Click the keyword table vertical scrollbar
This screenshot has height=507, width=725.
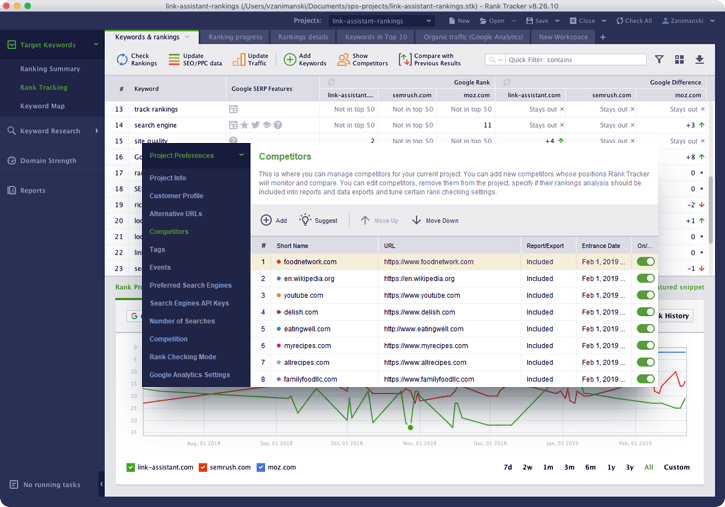[711, 209]
